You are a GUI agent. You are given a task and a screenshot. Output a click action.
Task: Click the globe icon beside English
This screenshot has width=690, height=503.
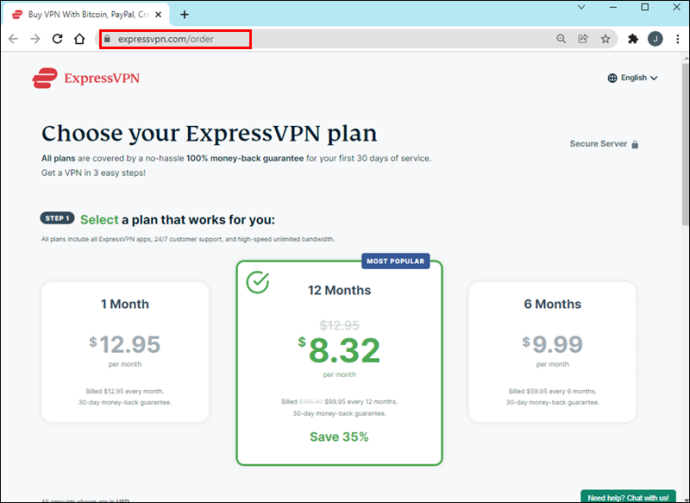[612, 78]
